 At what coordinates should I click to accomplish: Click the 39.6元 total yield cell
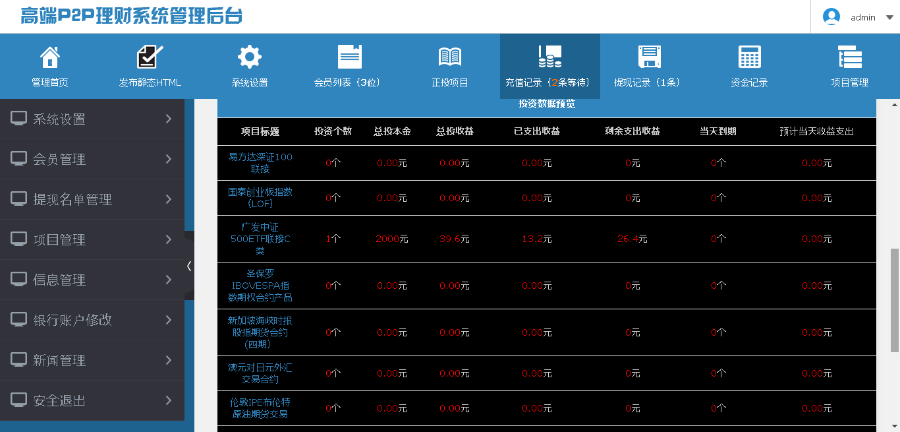[x=454, y=239]
